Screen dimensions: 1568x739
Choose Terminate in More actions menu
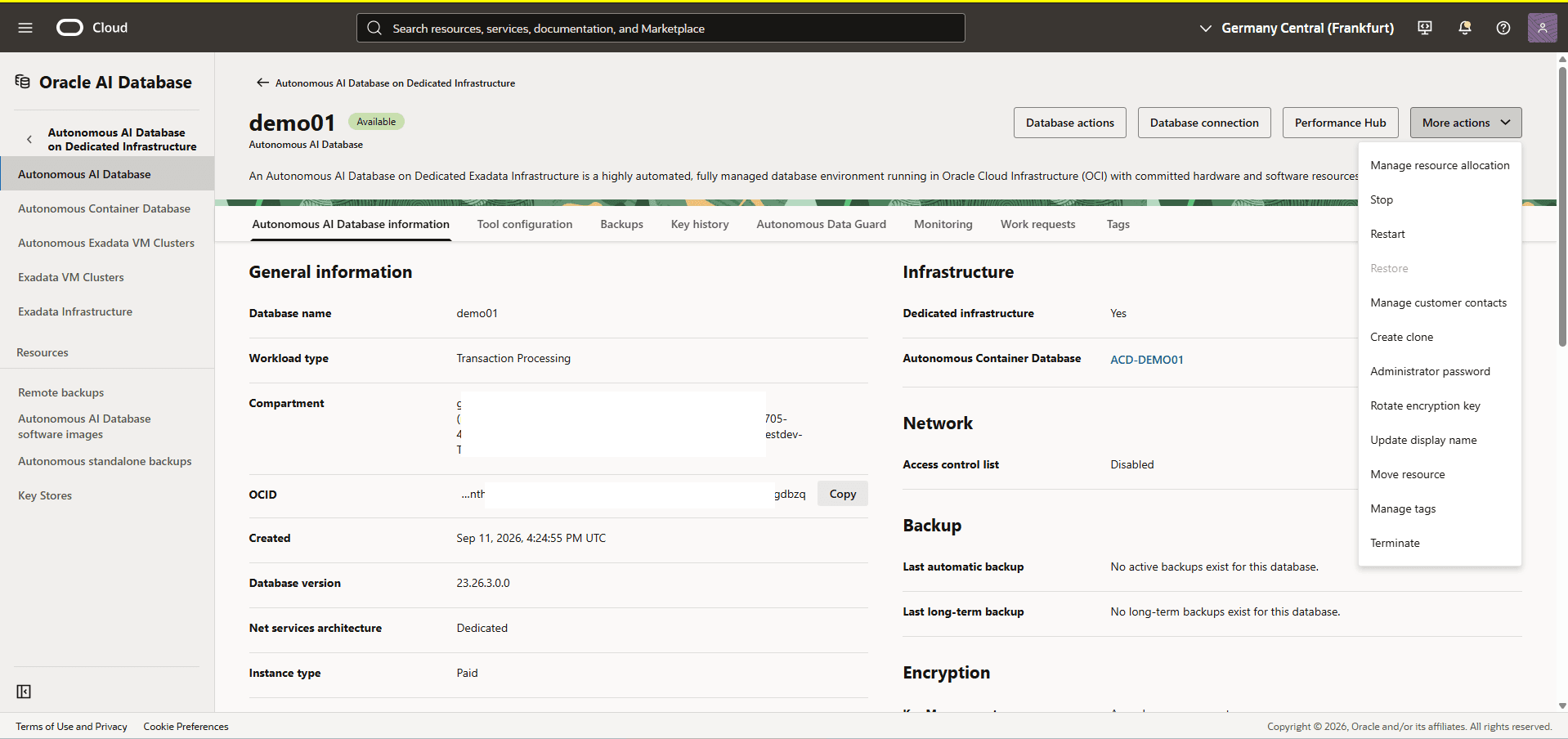pyautogui.click(x=1440, y=543)
